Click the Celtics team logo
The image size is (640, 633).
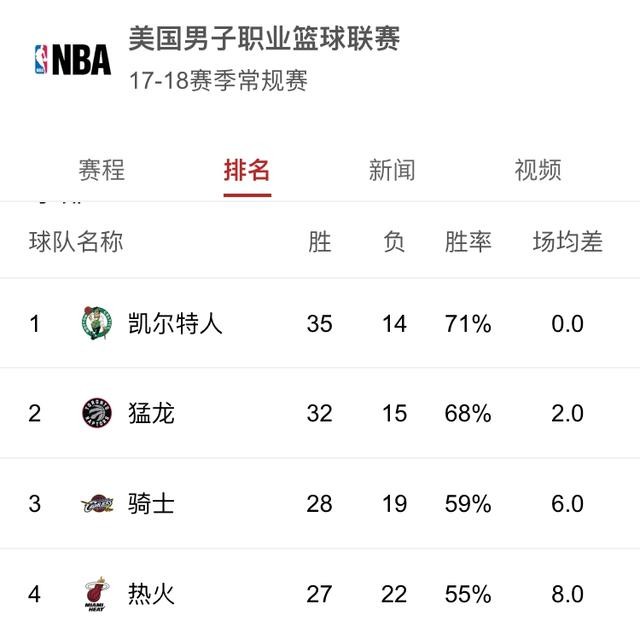tap(97, 323)
